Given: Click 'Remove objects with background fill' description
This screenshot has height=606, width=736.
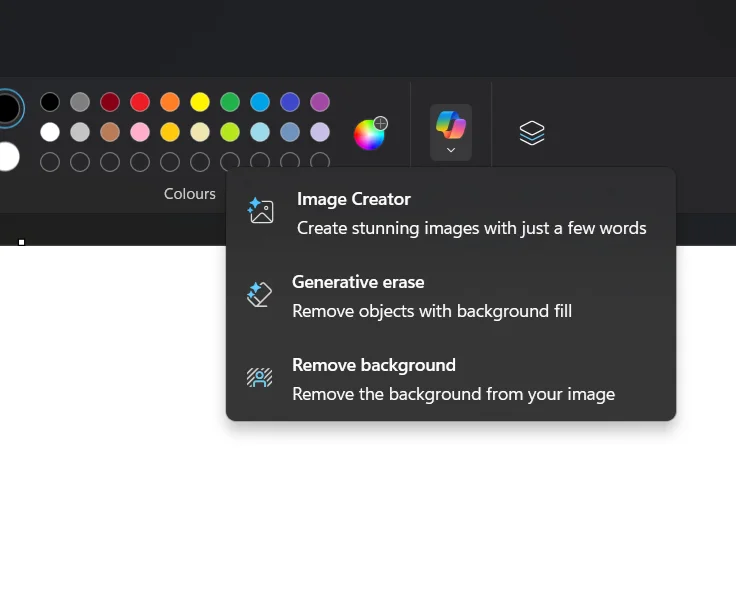Looking at the screenshot, I should click(432, 311).
